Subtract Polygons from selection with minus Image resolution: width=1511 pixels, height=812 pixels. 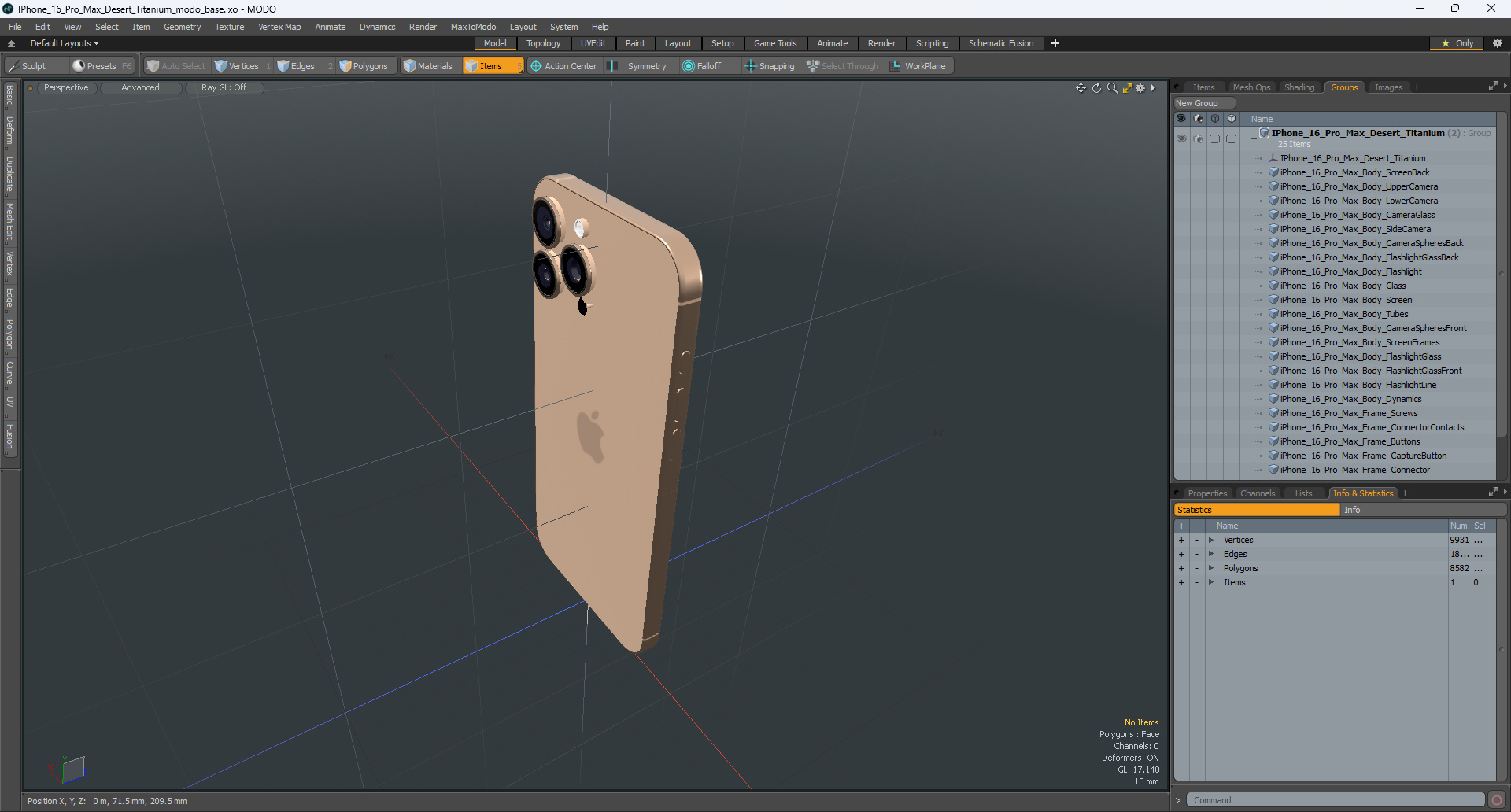coord(1197,568)
